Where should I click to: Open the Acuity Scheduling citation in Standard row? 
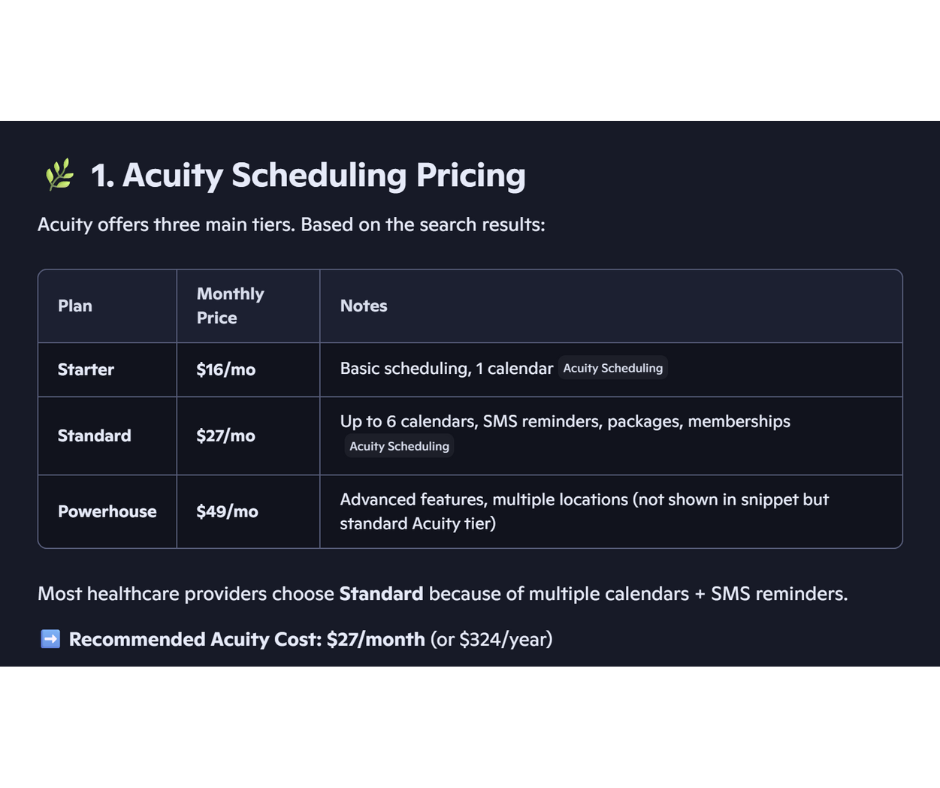(x=399, y=447)
